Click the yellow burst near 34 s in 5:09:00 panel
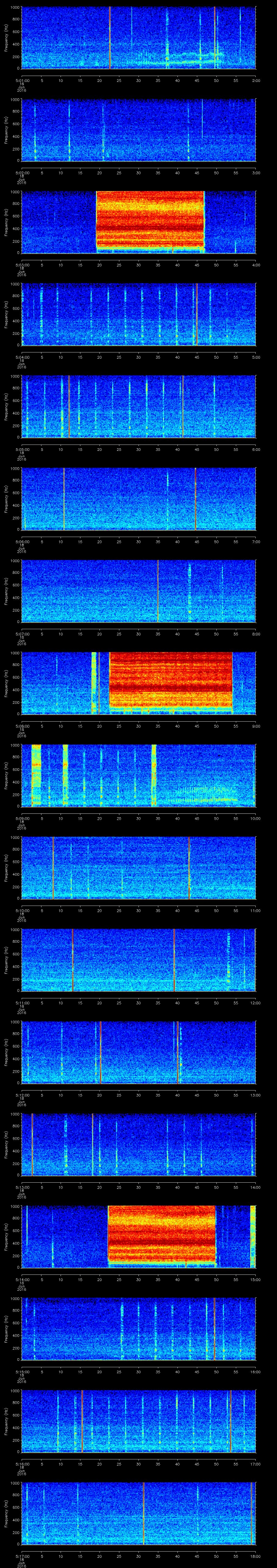 (x=153, y=775)
